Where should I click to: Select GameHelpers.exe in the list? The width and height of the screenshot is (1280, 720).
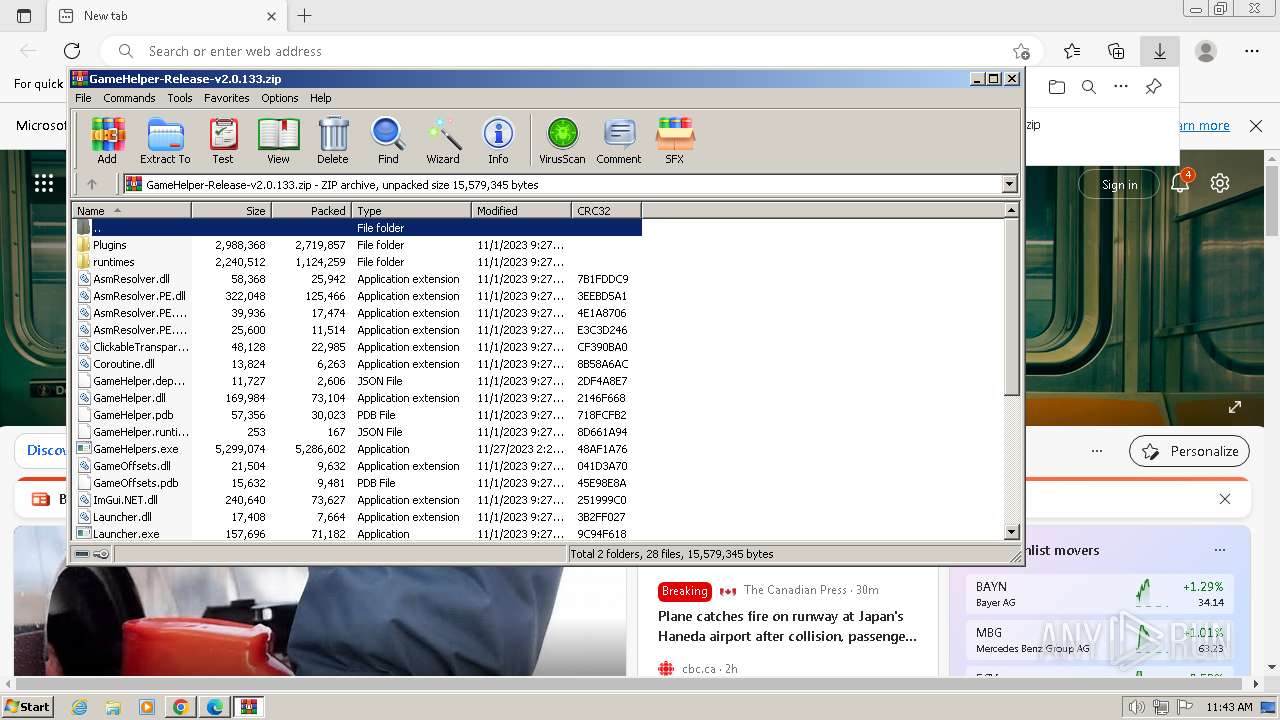point(135,449)
